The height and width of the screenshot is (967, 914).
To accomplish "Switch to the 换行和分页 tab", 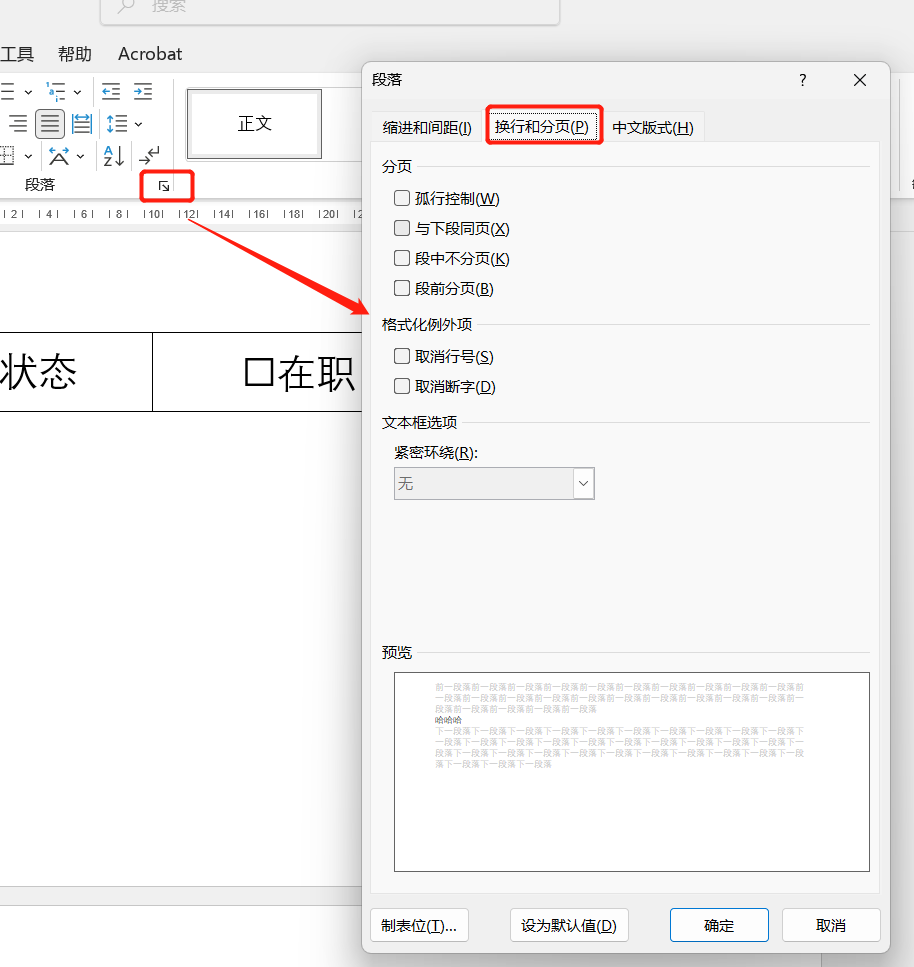I will click(542, 126).
